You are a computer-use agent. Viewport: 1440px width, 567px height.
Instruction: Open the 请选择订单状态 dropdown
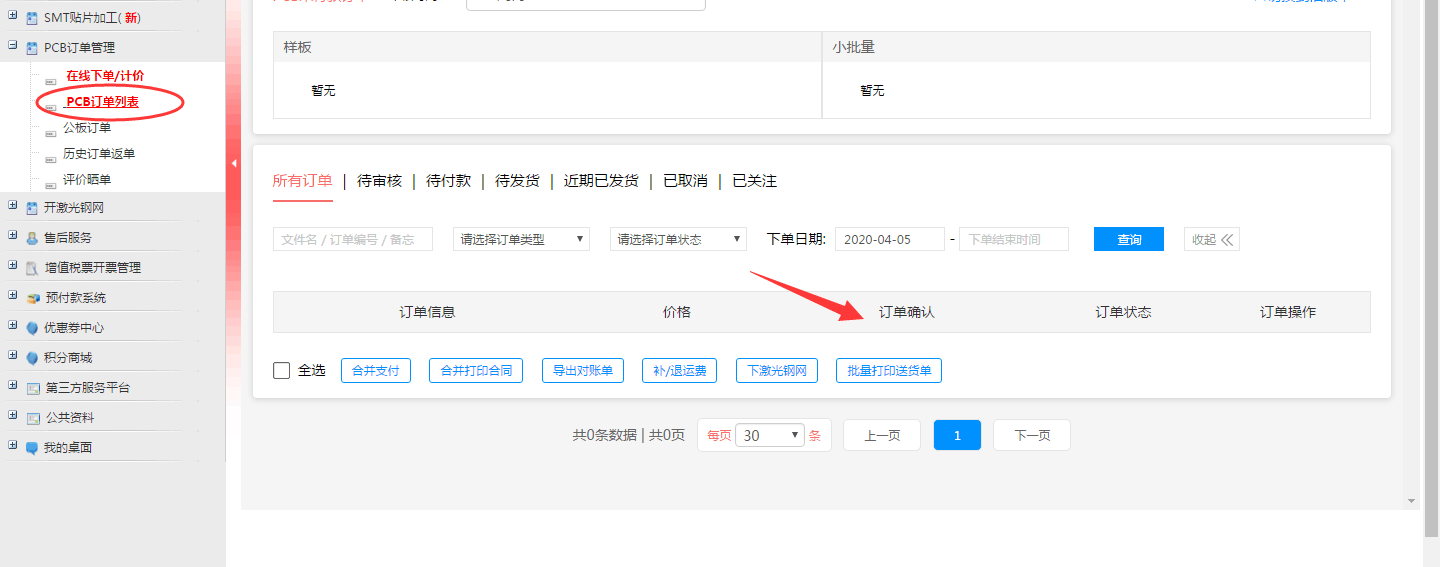(x=678, y=239)
